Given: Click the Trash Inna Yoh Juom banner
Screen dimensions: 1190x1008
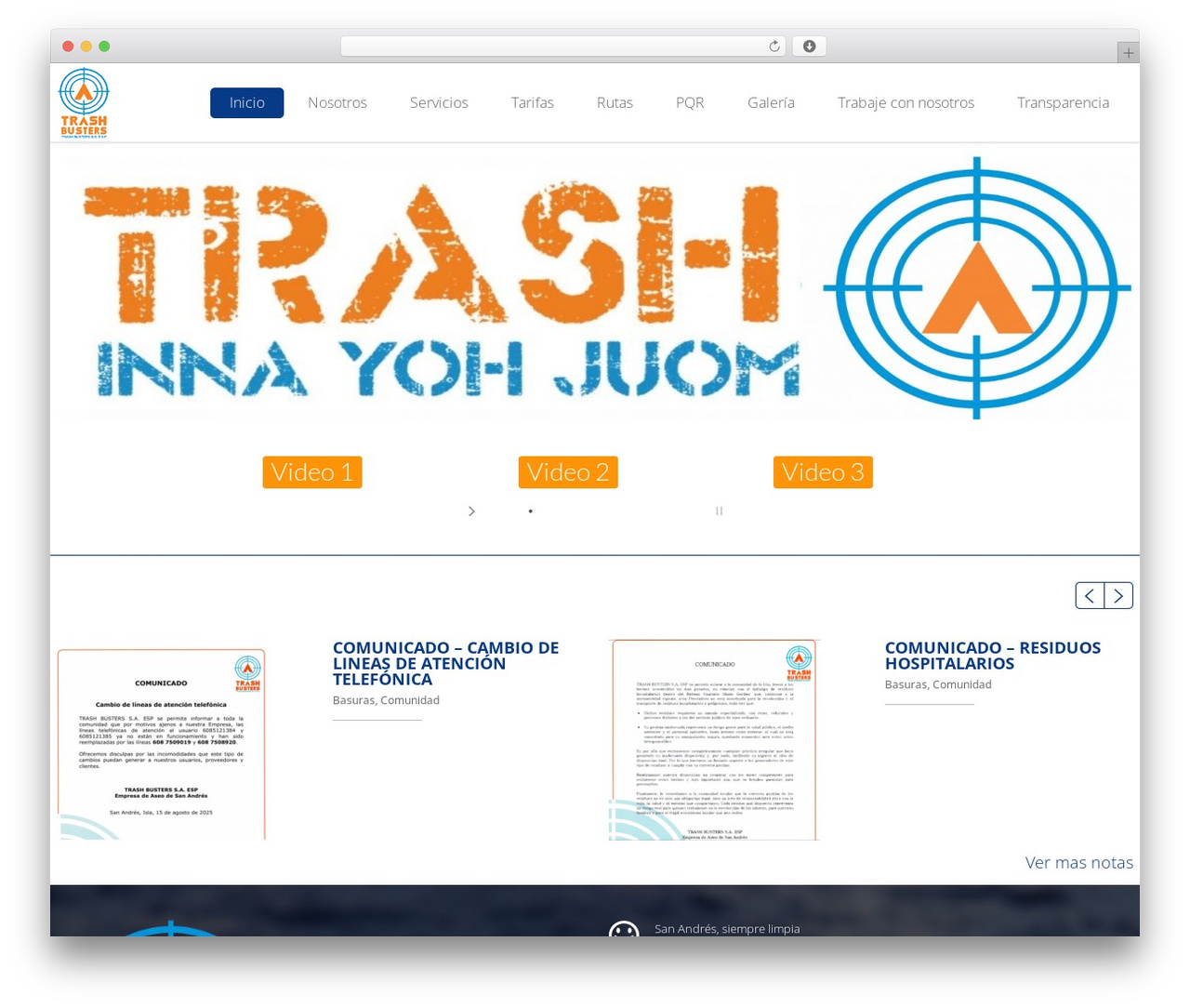Looking at the screenshot, I should point(595,288).
